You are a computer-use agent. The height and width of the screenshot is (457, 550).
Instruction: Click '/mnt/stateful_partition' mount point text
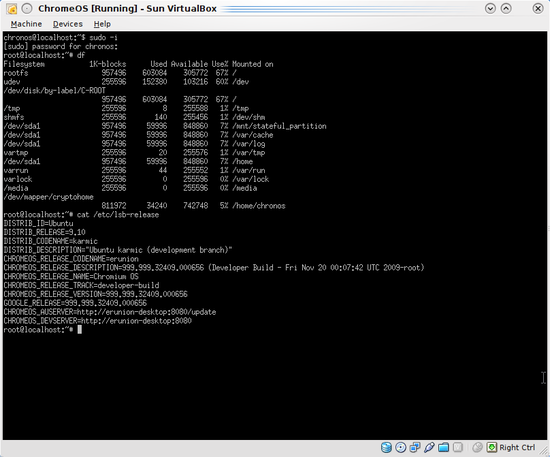279,126
